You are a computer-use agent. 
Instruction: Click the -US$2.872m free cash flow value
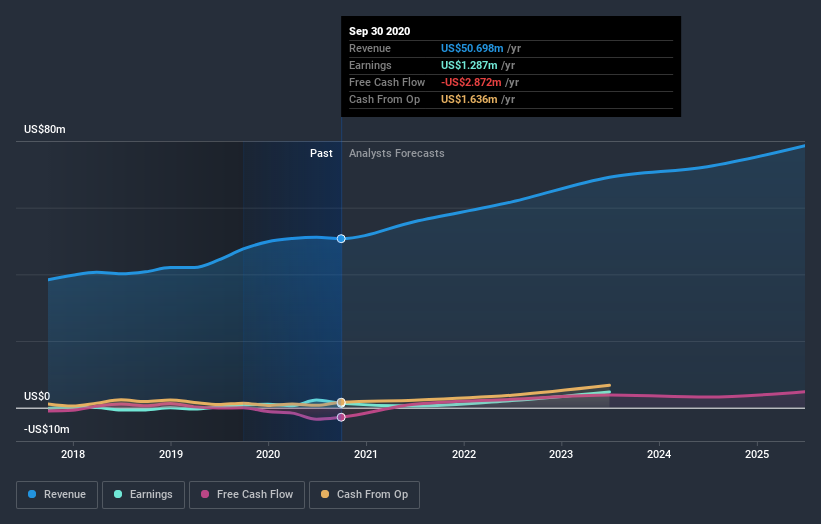coord(471,82)
